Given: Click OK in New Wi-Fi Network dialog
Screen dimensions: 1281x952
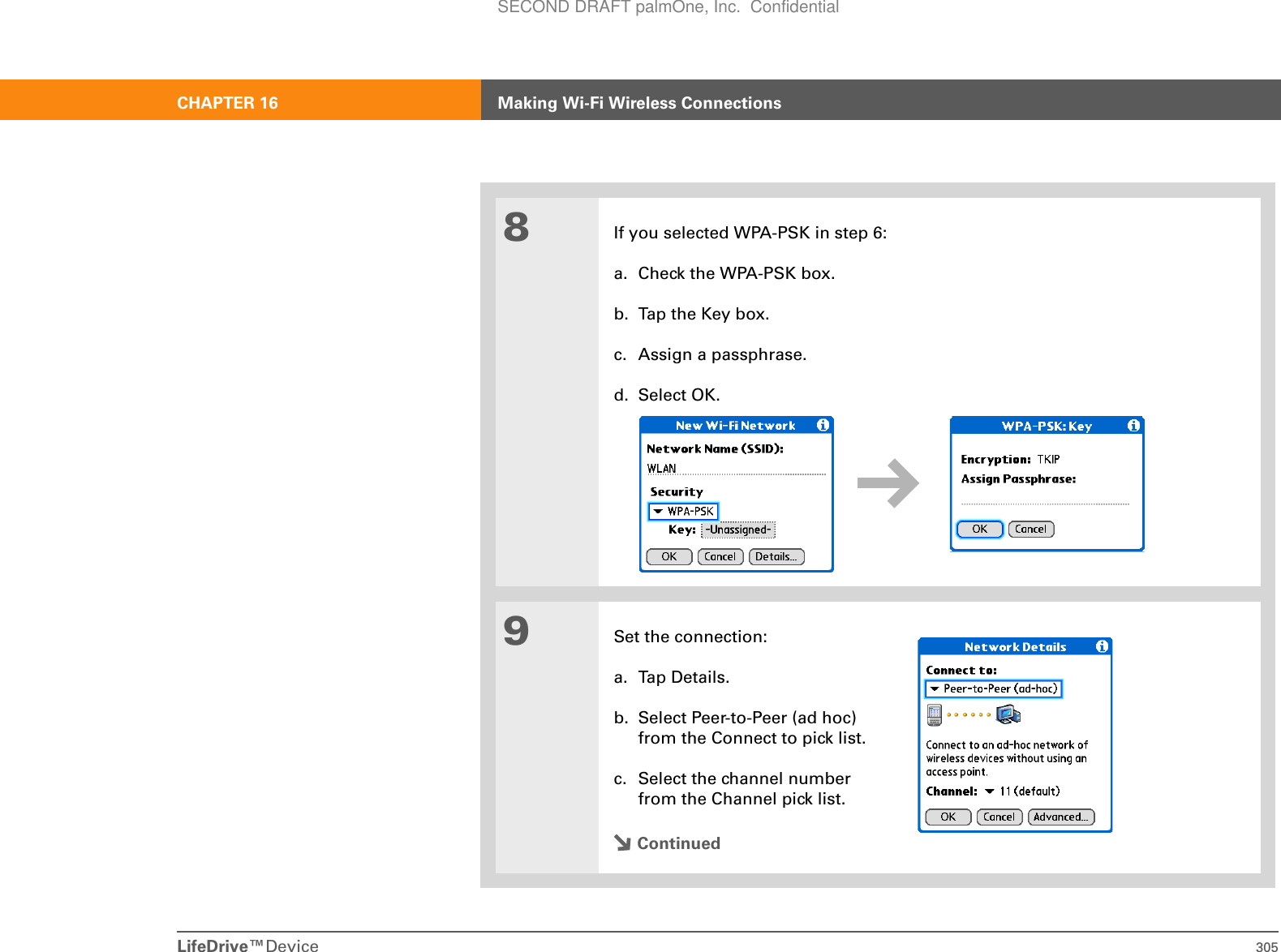Looking at the screenshot, I should tap(669, 556).
